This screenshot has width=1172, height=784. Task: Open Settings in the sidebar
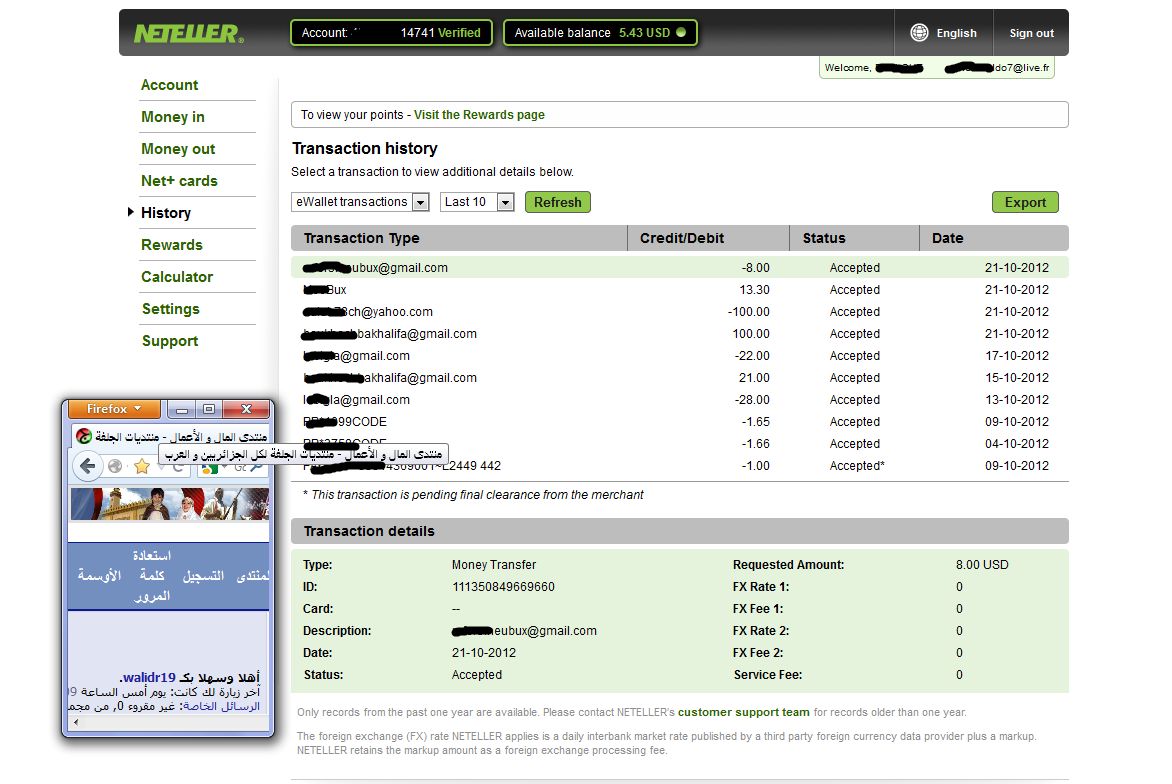pos(170,309)
